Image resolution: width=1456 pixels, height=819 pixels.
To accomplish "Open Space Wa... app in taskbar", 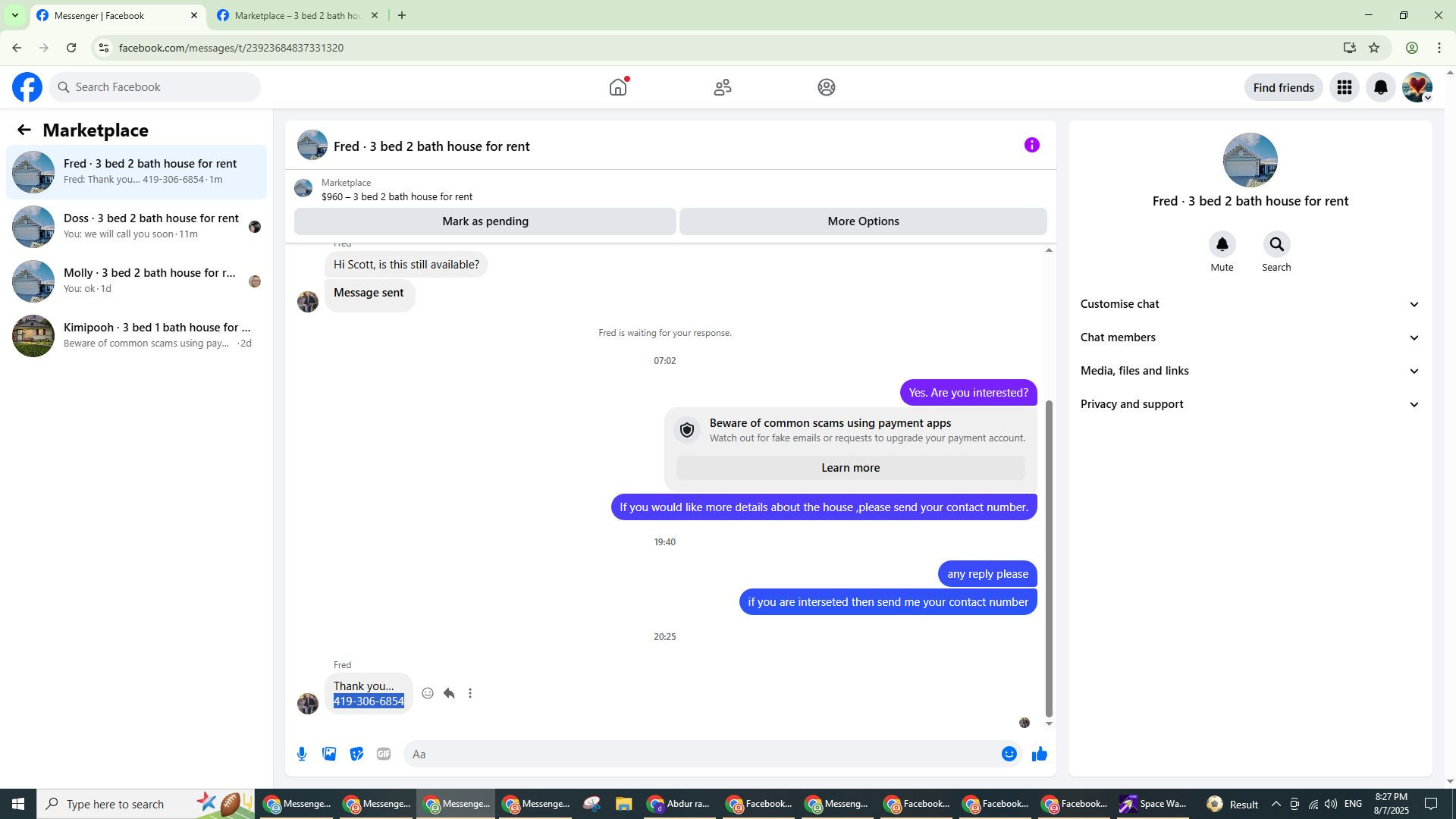I will (x=1153, y=804).
